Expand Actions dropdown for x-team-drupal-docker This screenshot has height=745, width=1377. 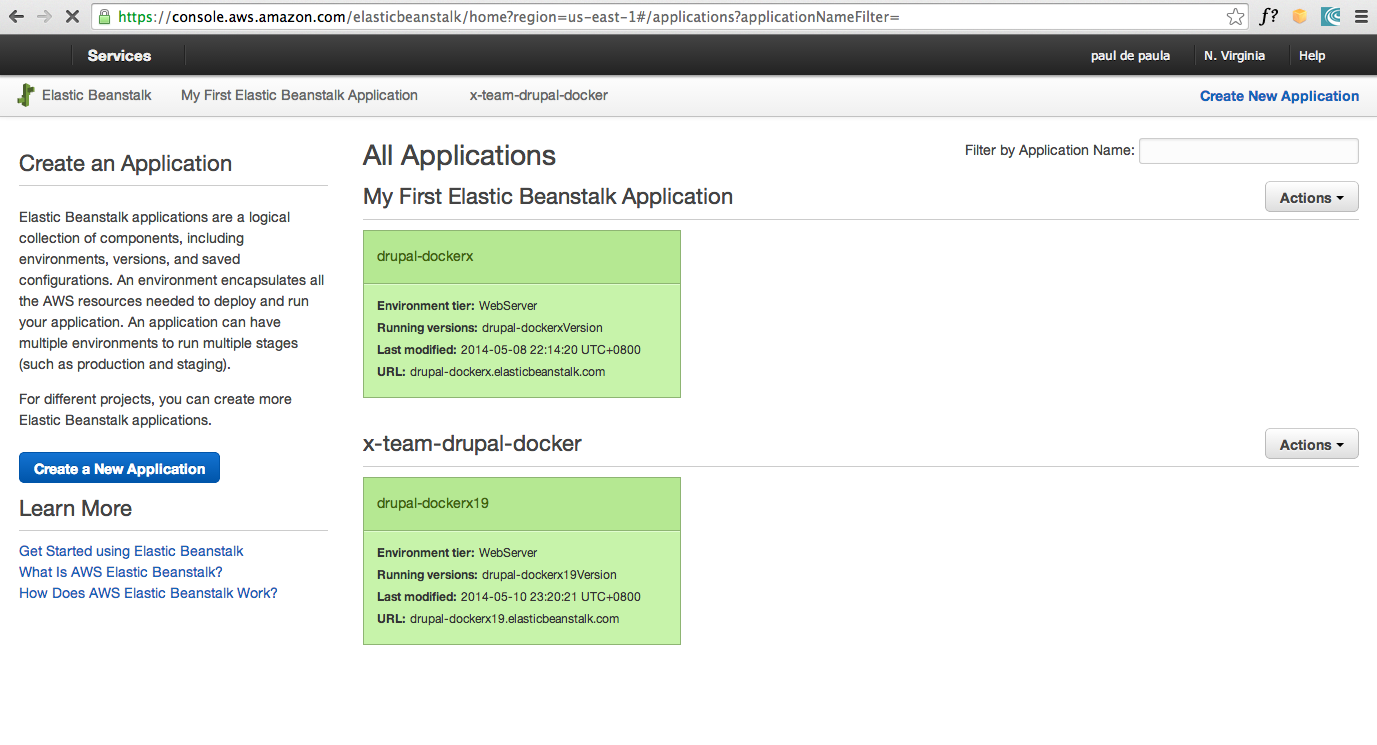click(1312, 444)
